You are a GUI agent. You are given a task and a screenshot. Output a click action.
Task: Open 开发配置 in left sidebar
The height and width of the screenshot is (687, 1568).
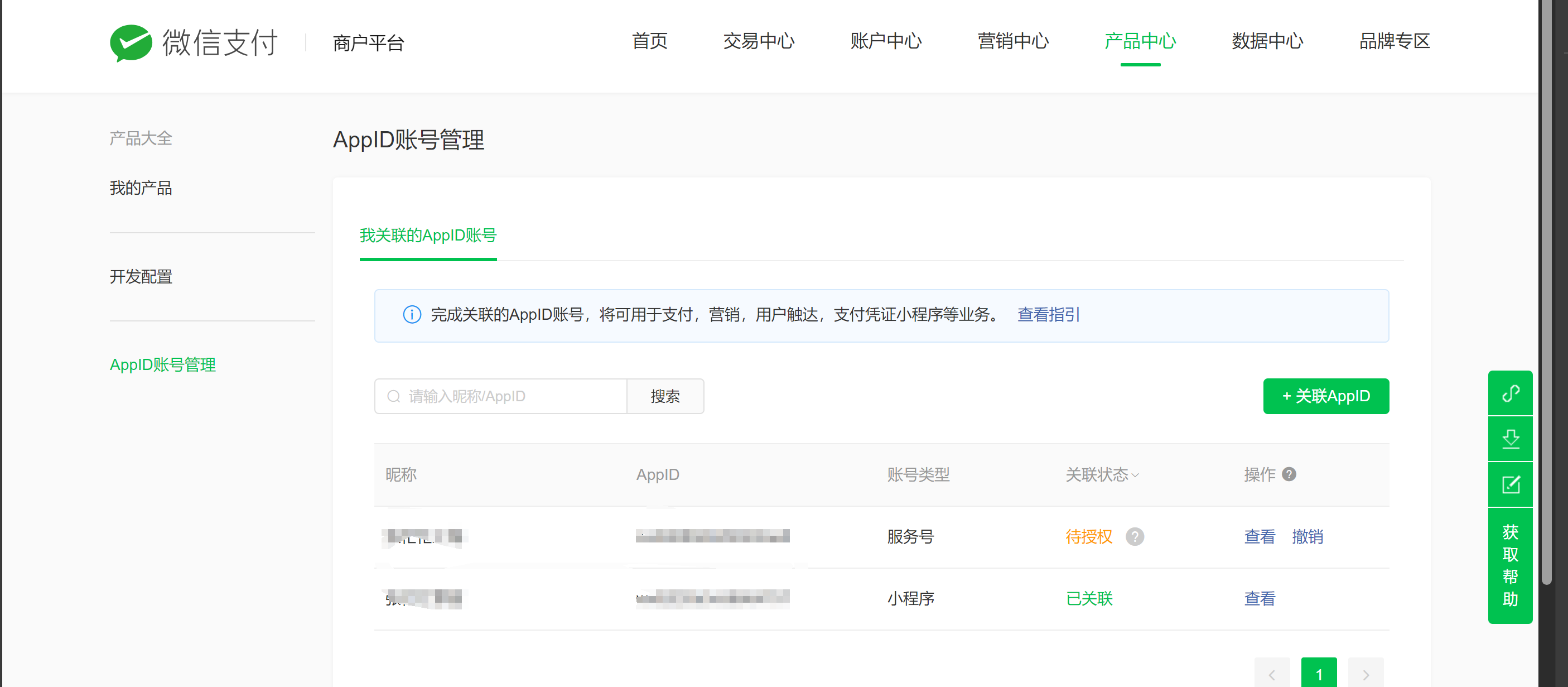tap(141, 276)
